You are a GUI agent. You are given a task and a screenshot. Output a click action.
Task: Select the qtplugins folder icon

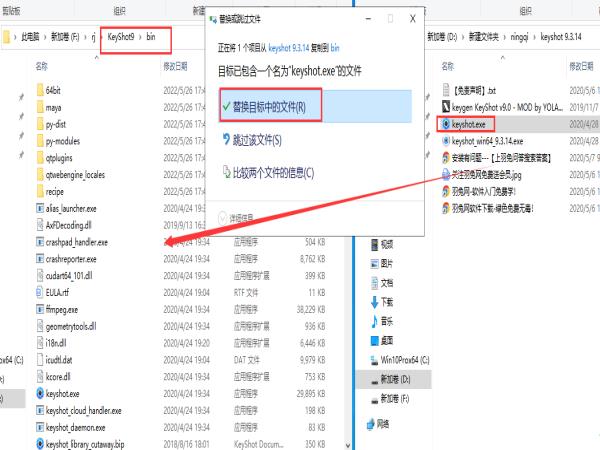coord(40,158)
